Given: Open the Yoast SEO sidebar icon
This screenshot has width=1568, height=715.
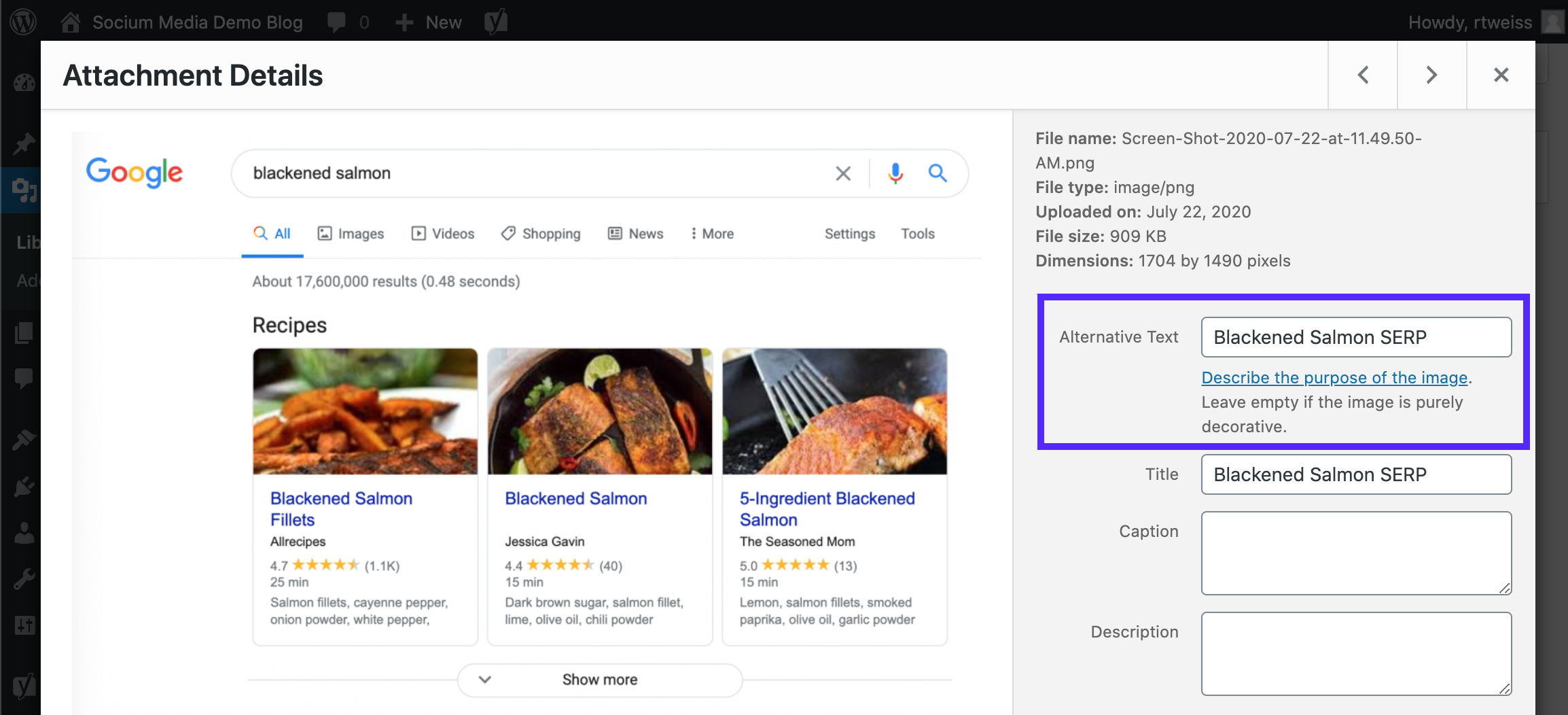Looking at the screenshot, I should point(24,685).
